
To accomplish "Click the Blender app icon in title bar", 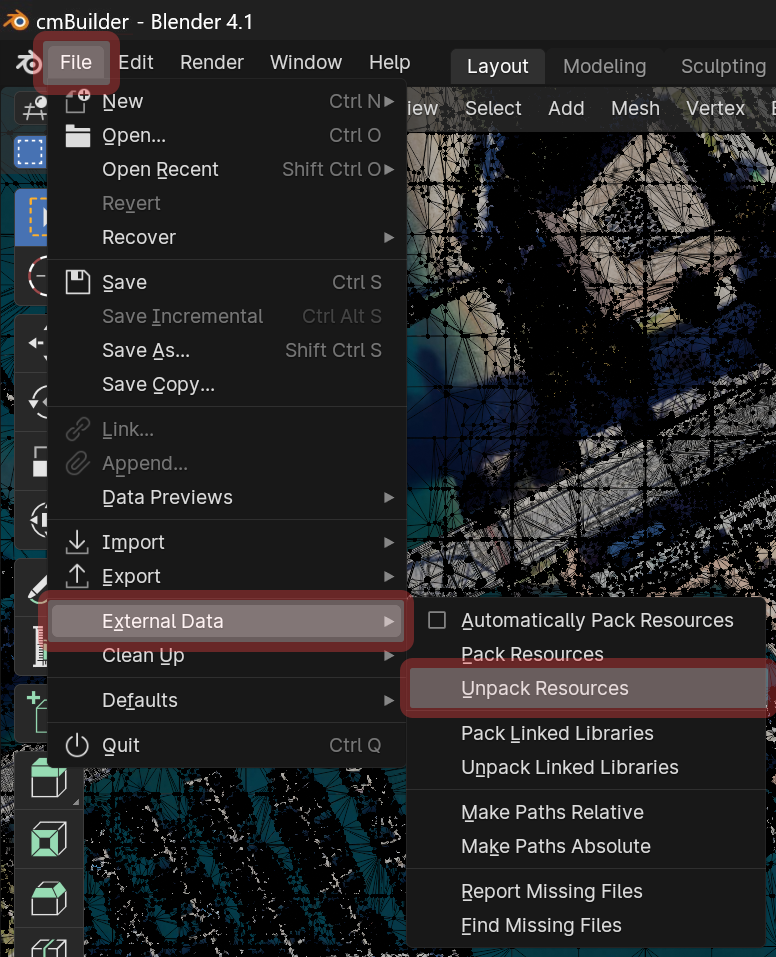I will tap(16, 21).
